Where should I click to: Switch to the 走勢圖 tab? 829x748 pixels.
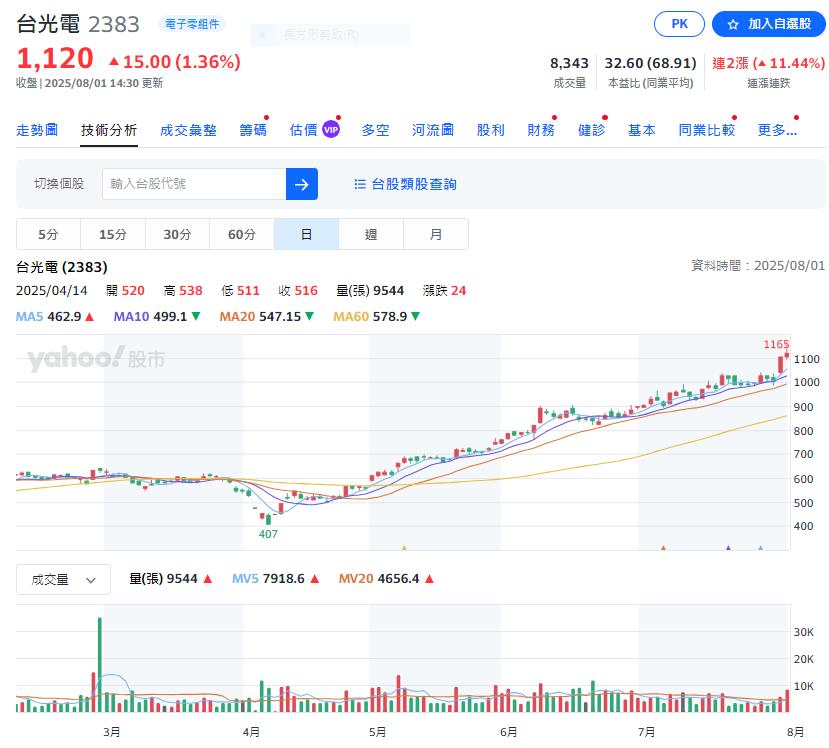click(37, 130)
